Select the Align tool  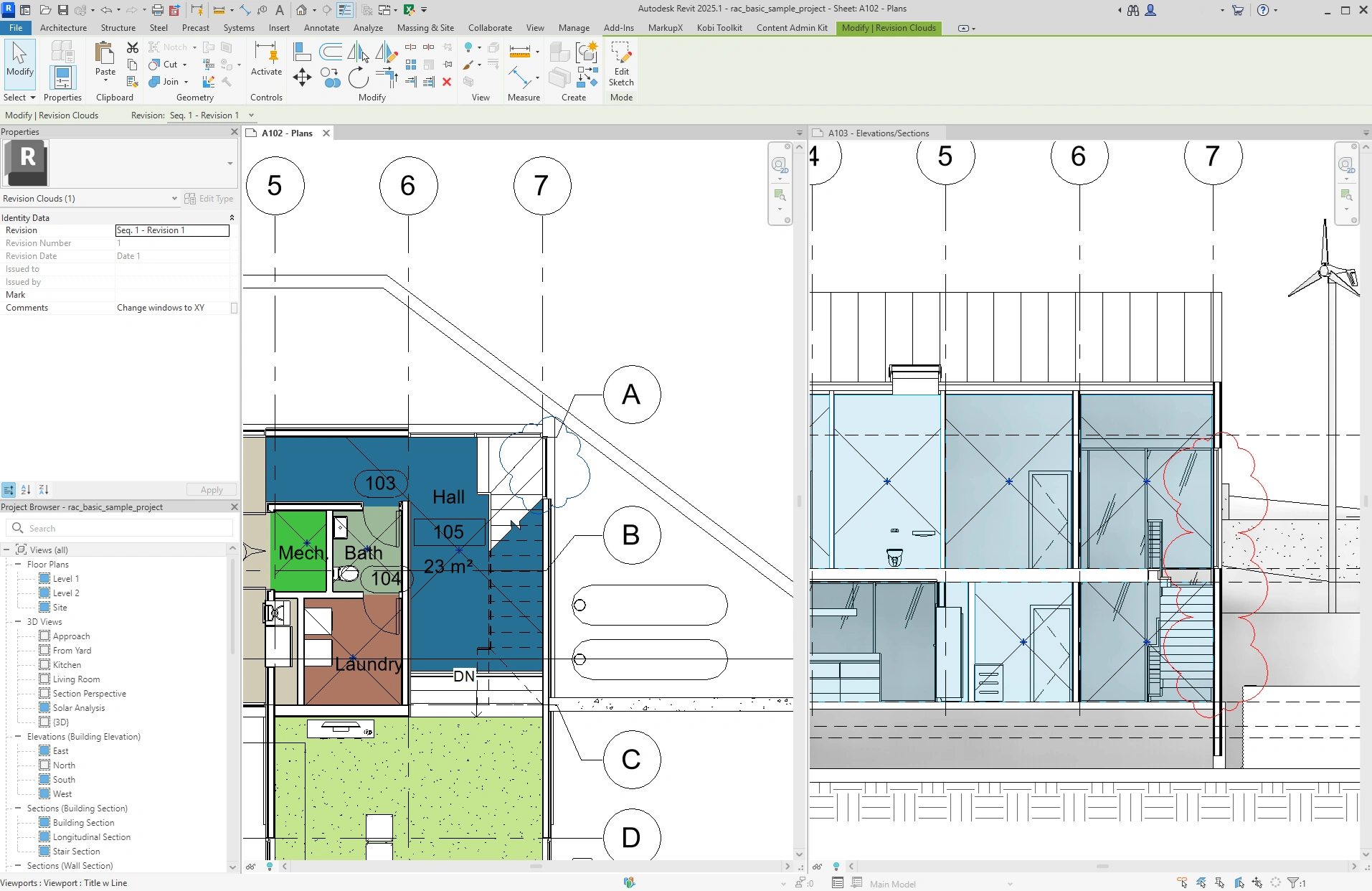point(302,52)
